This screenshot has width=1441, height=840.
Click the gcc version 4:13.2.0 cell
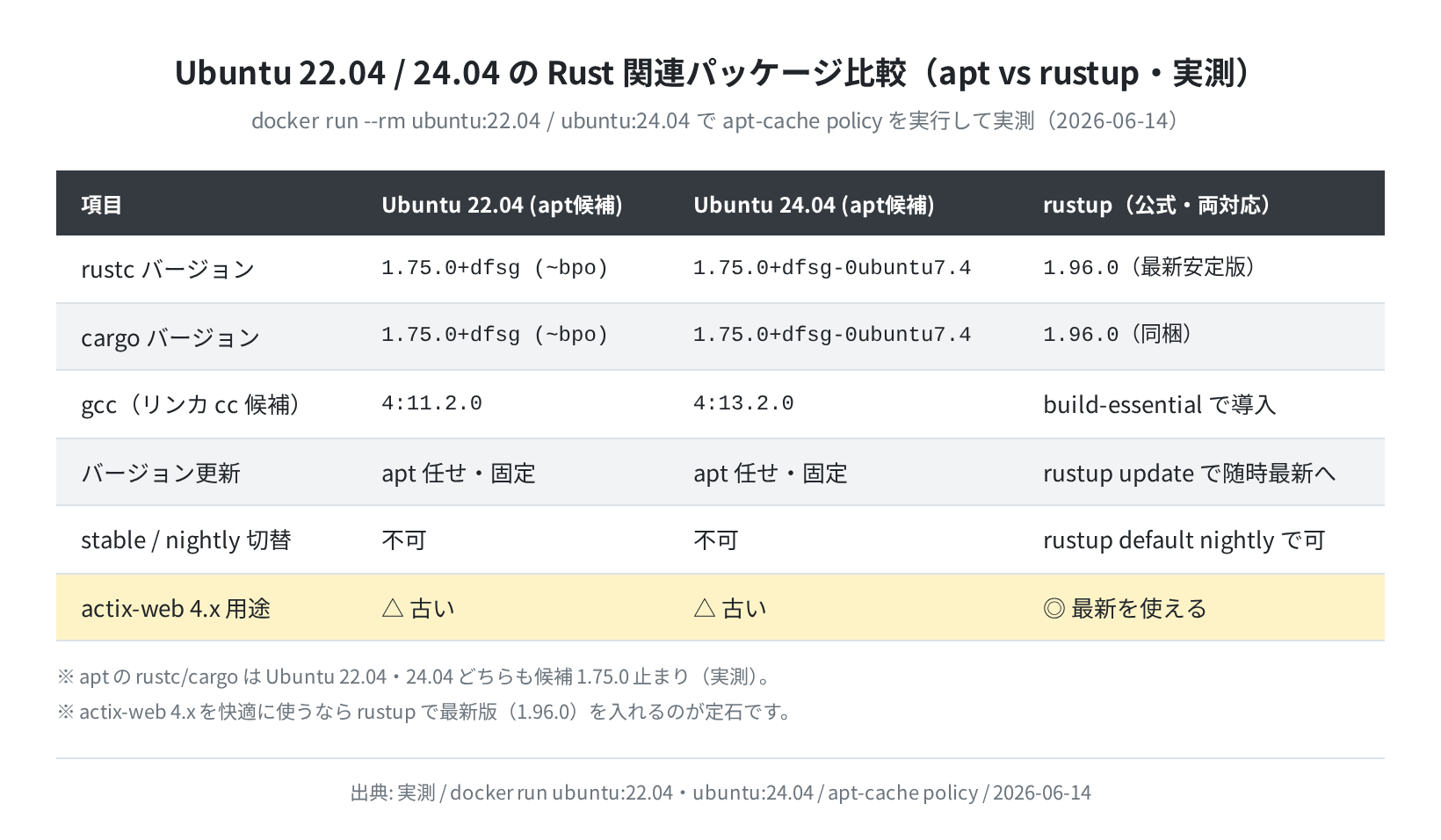pos(743,403)
